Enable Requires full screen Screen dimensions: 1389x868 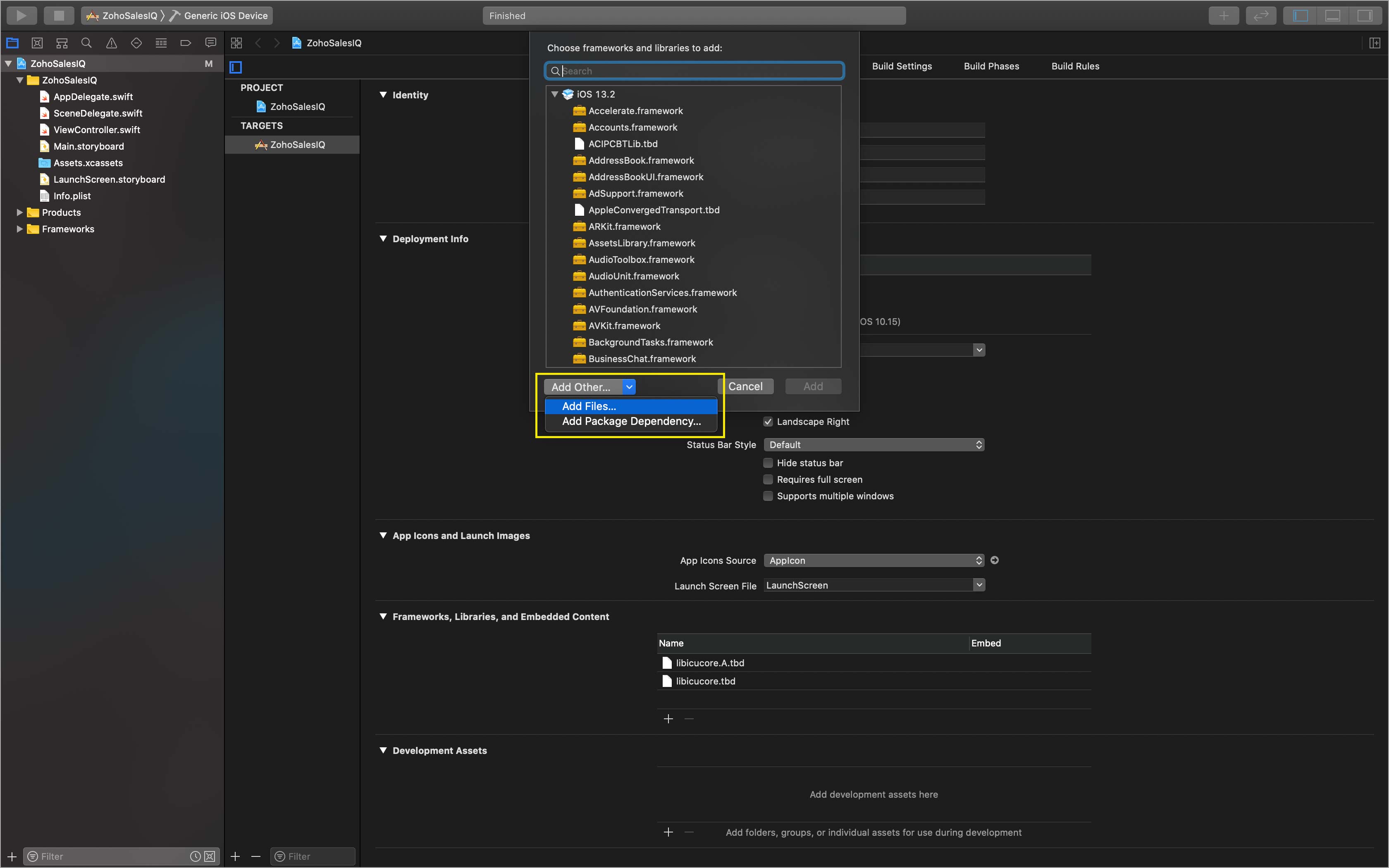[768, 479]
